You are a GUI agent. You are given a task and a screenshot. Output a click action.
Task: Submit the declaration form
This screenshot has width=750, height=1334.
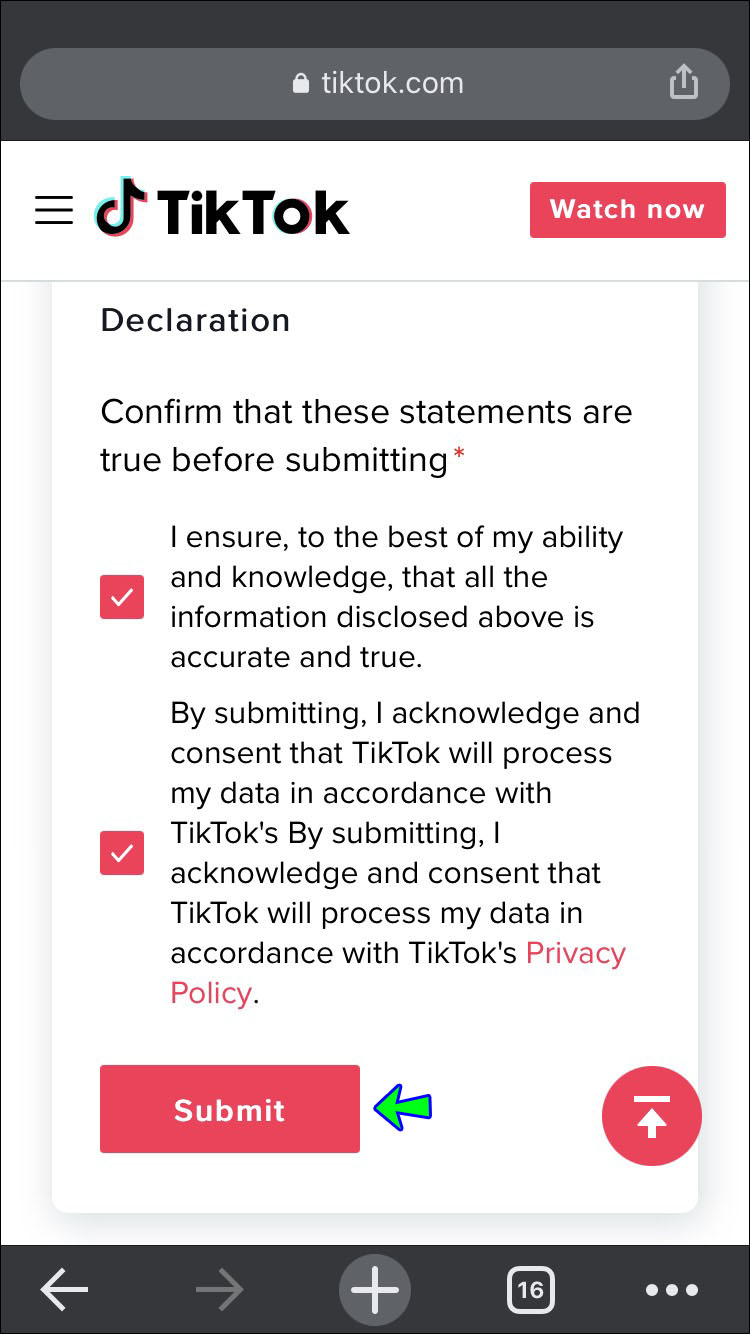[229, 1109]
